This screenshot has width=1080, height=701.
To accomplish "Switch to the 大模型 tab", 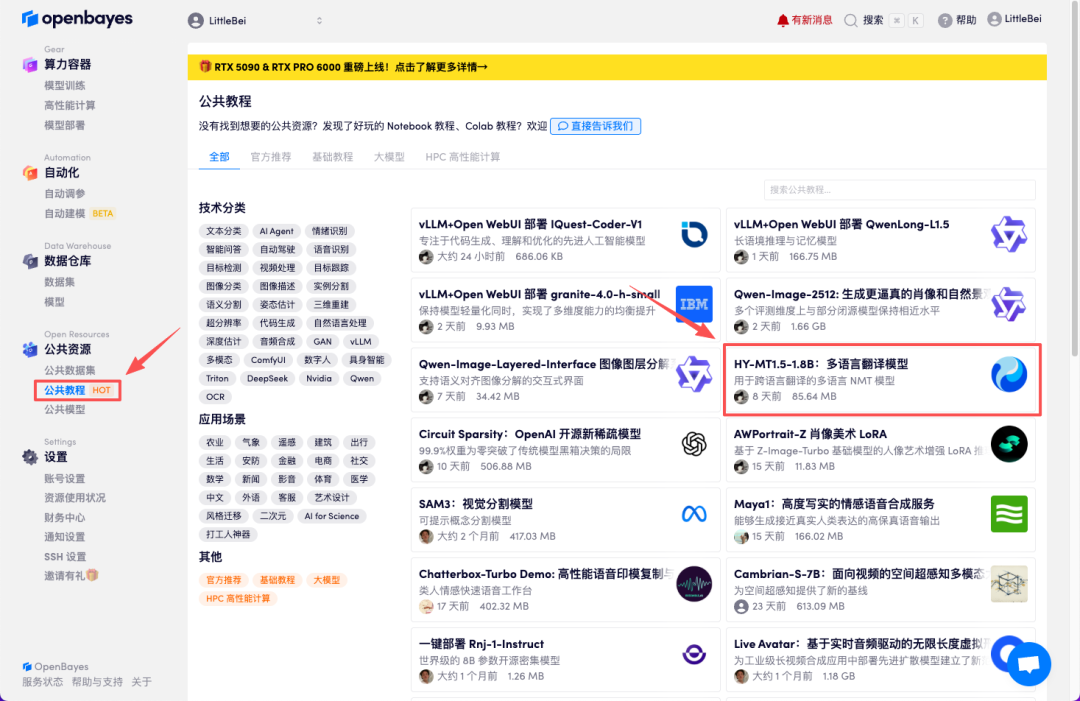I will (388, 157).
